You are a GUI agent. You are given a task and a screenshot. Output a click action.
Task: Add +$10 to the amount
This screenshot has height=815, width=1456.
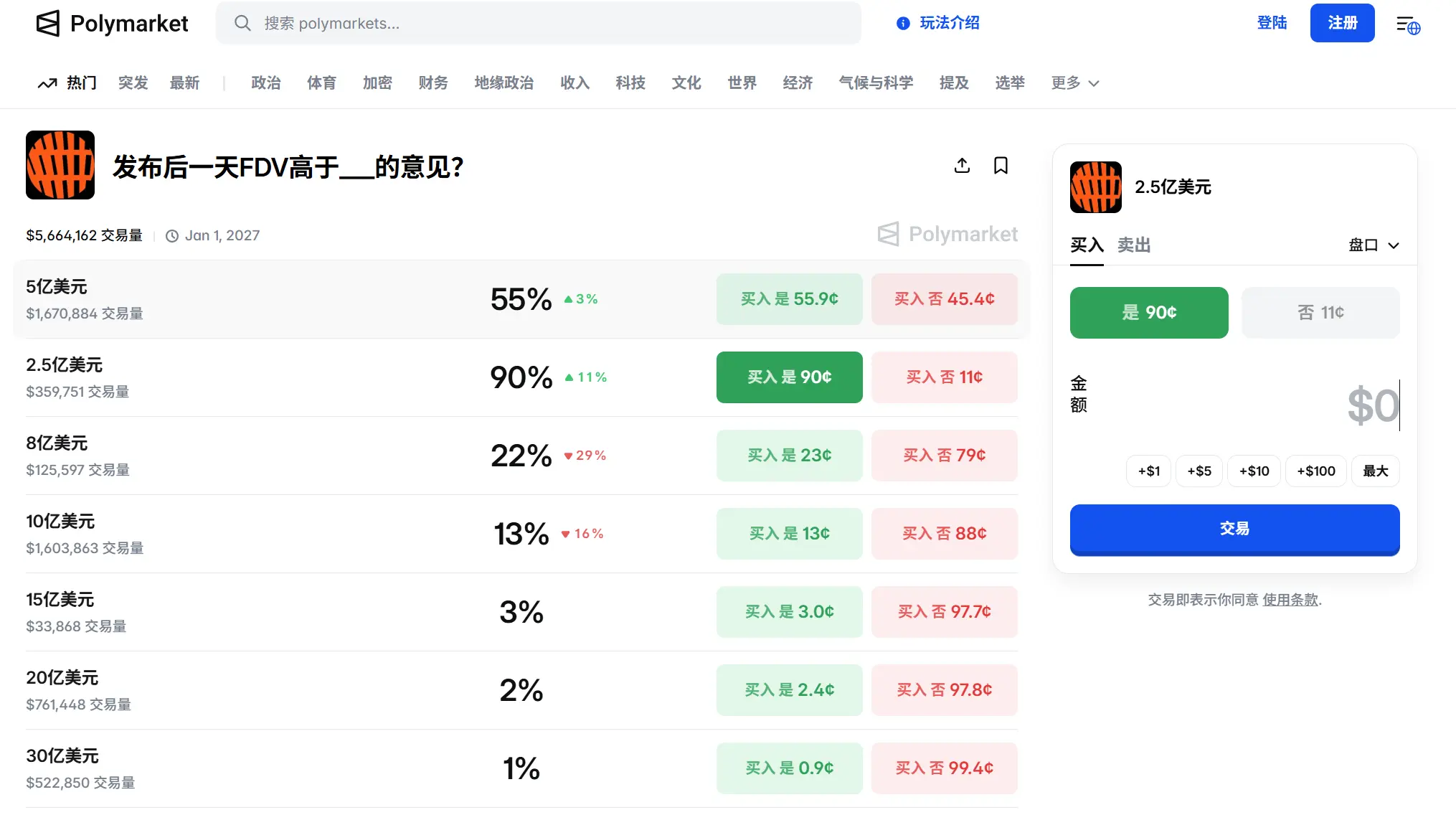coord(1254,471)
